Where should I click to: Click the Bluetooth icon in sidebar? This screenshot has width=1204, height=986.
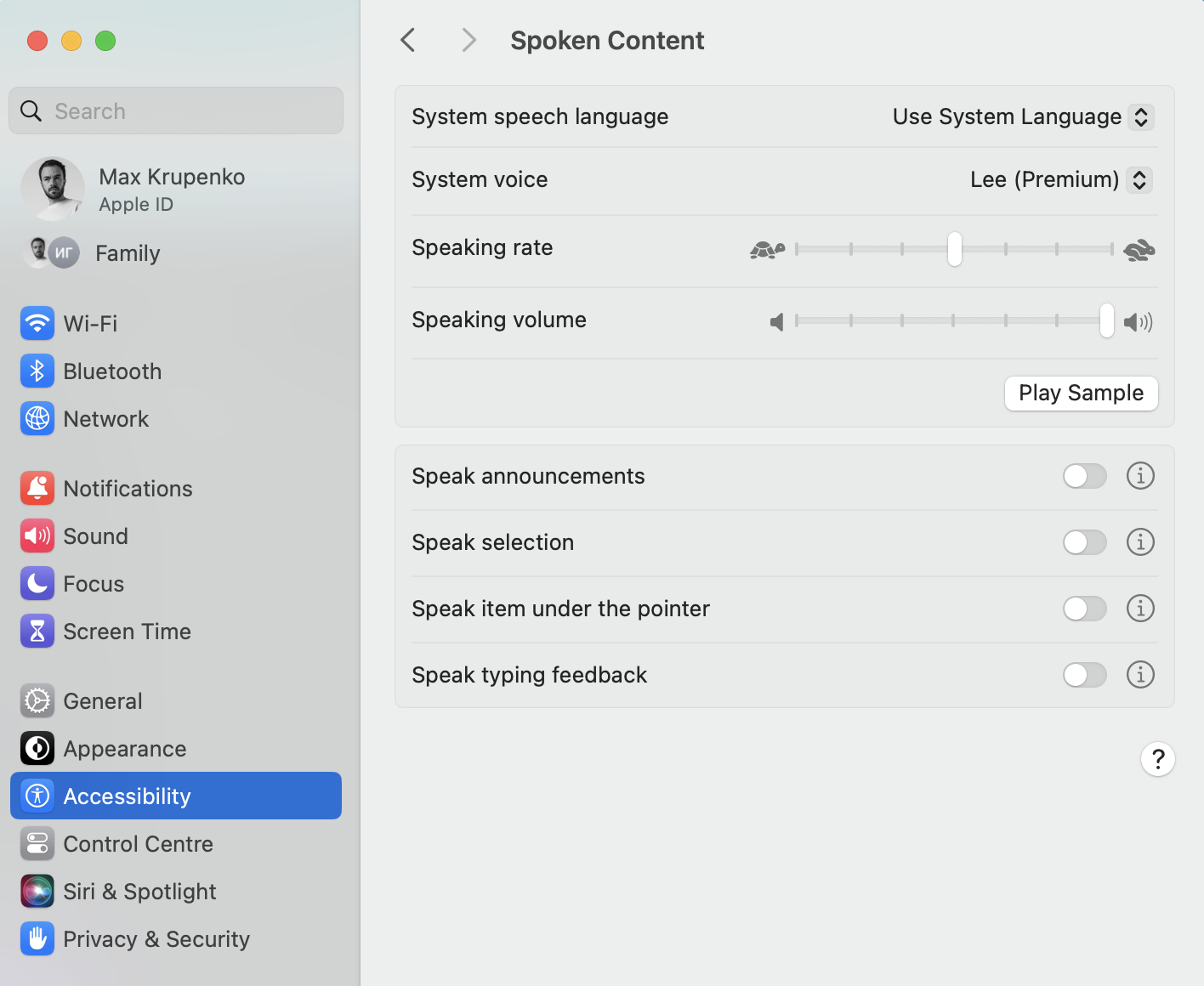pos(37,371)
